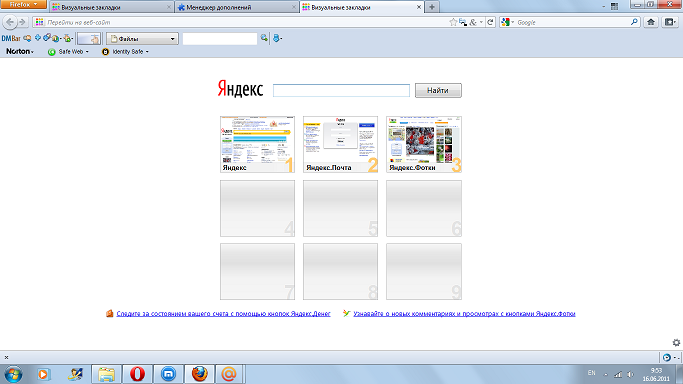Image resolution: width=683 pixels, height=384 pixels.
Task: Click empty bookmark slot 5
Action: pyautogui.click(x=341, y=209)
